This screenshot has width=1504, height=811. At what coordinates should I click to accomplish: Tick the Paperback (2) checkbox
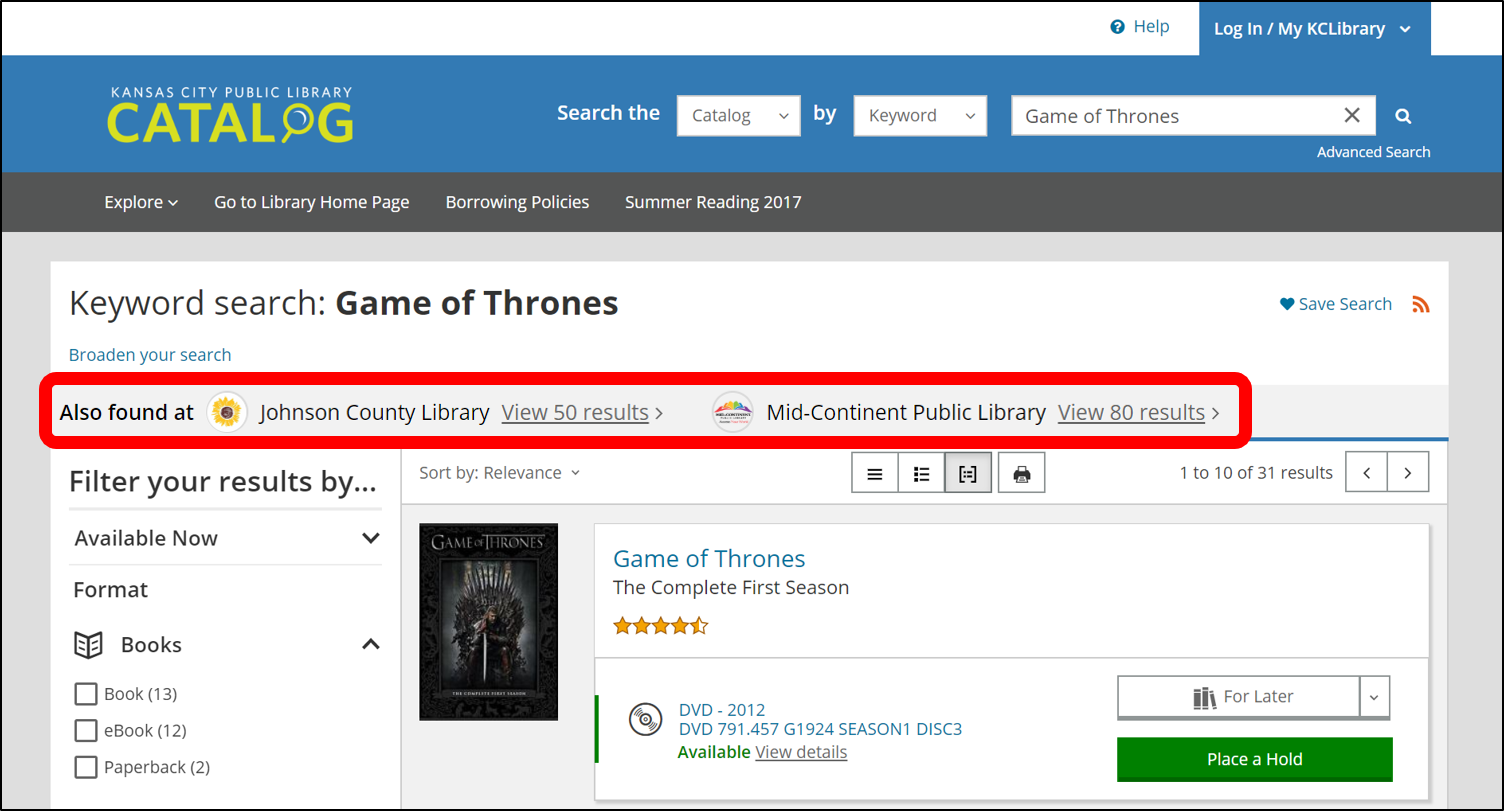pos(86,768)
